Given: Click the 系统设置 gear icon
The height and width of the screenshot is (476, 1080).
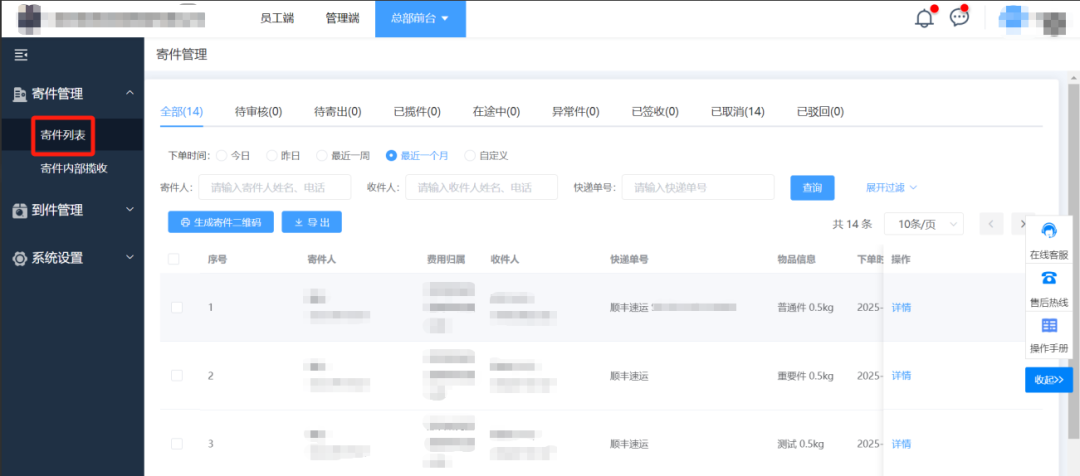Looking at the screenshot, I should (20, 258).
